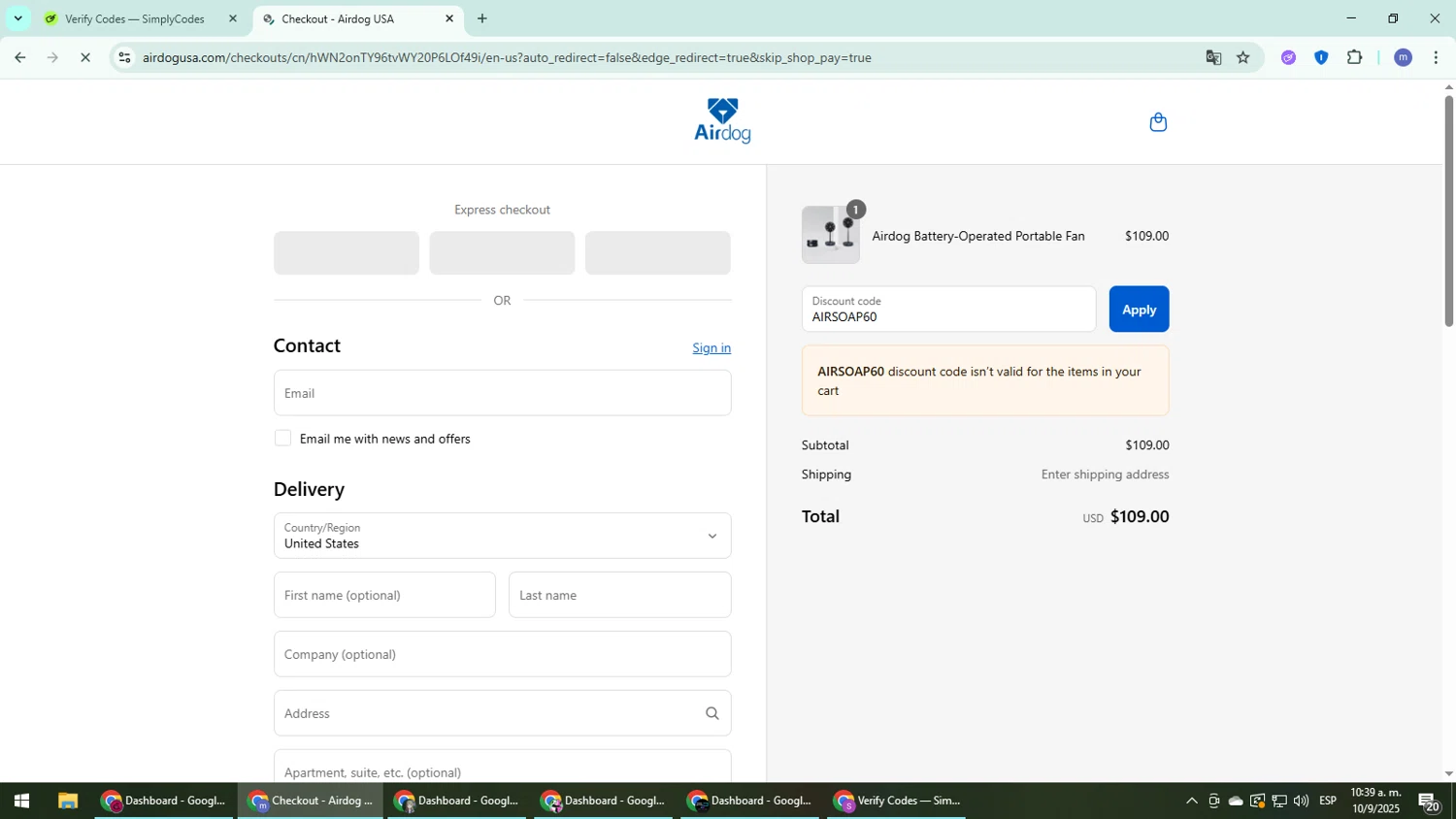Viewport: 1456px width, 819px height.
Task: Click the Airdog portable fan thumbnail
Action: tap(831, 235)
